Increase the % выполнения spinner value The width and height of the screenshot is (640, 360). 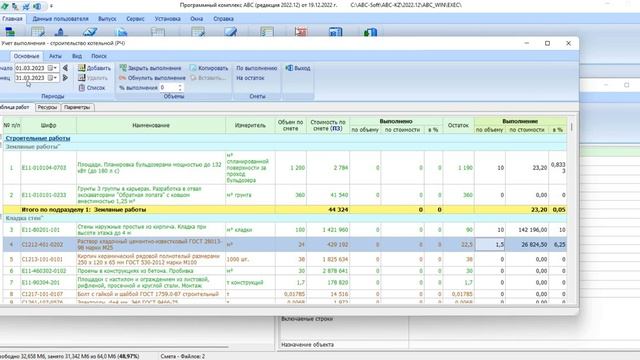pyautogui.click(x=180, y=86)
